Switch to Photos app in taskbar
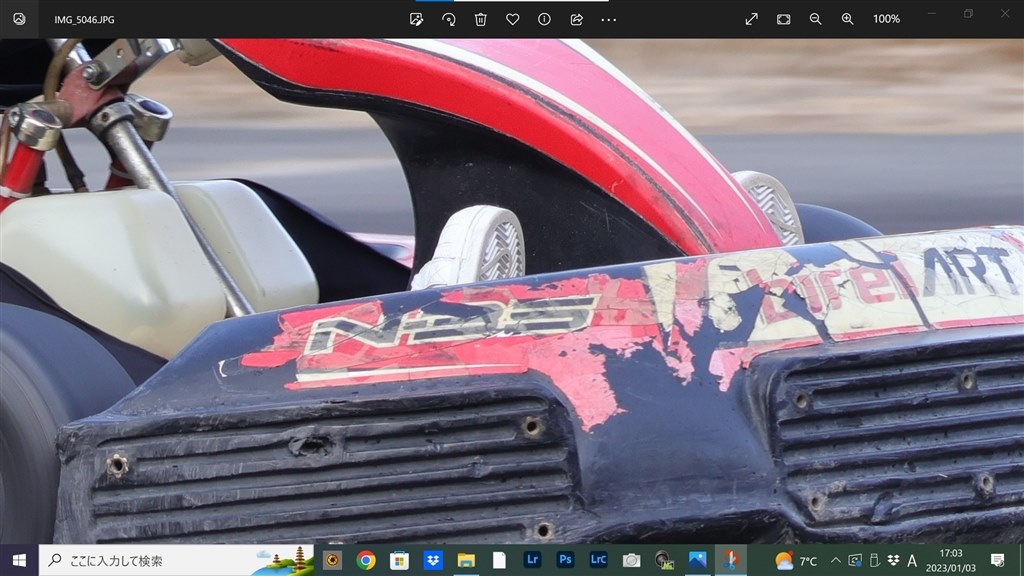 697,560
